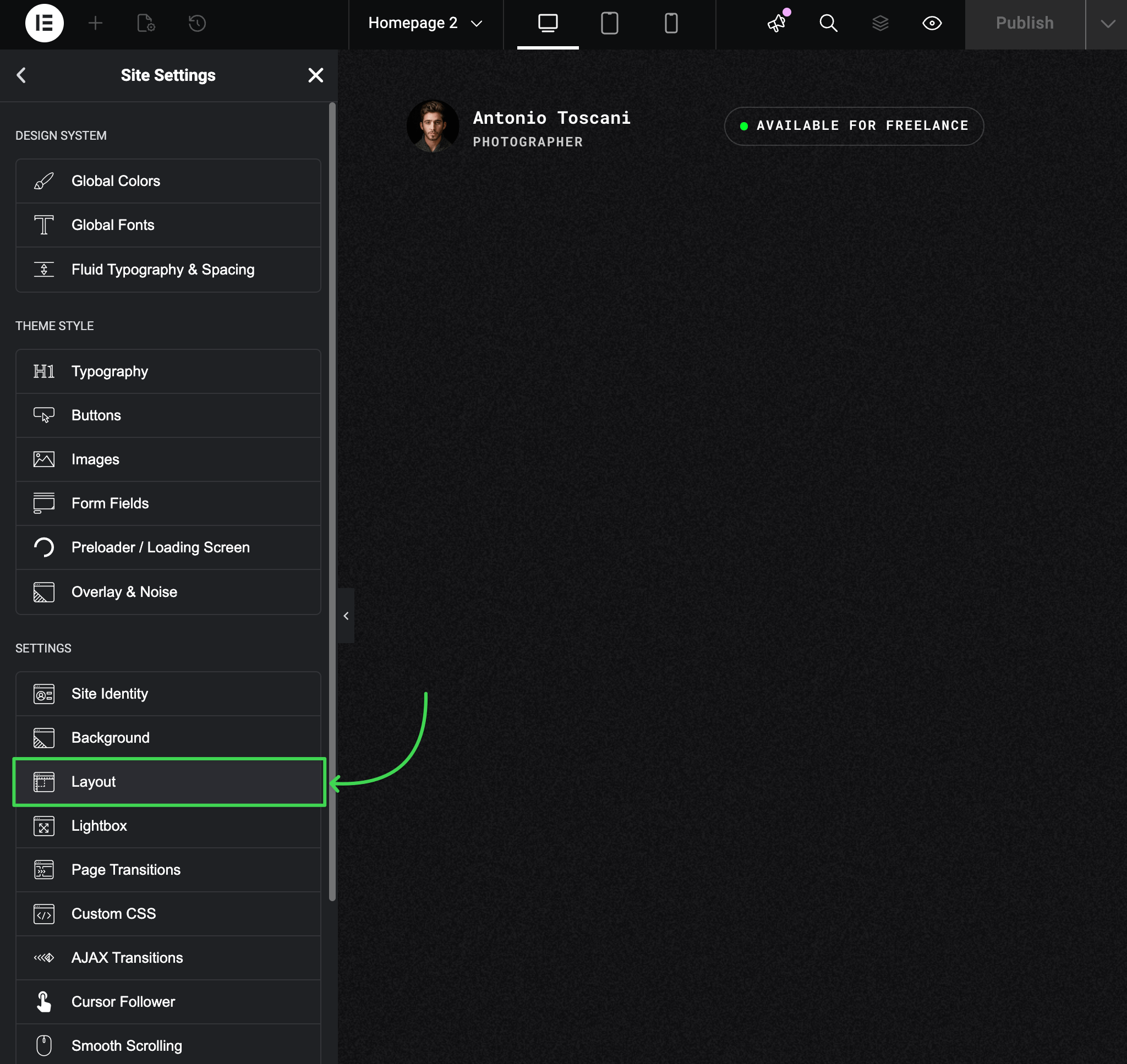Open the add element plus icon
1127x1064 pixels.
[95, 23]
